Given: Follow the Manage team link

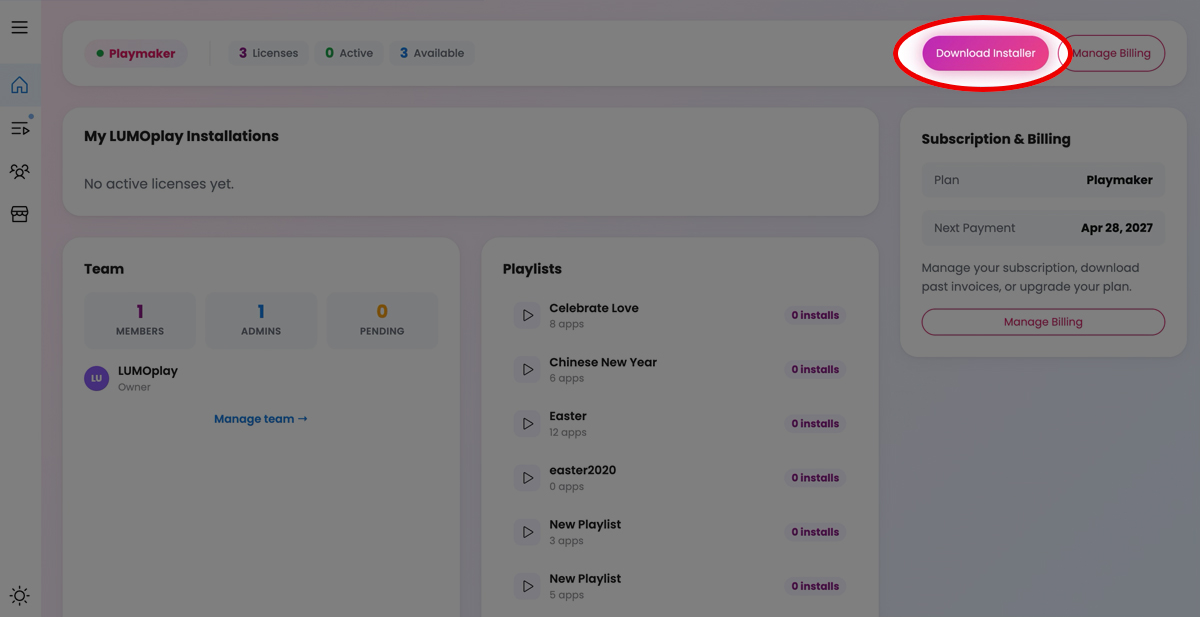Looking at the screenshot, I should tap(260, 418).
